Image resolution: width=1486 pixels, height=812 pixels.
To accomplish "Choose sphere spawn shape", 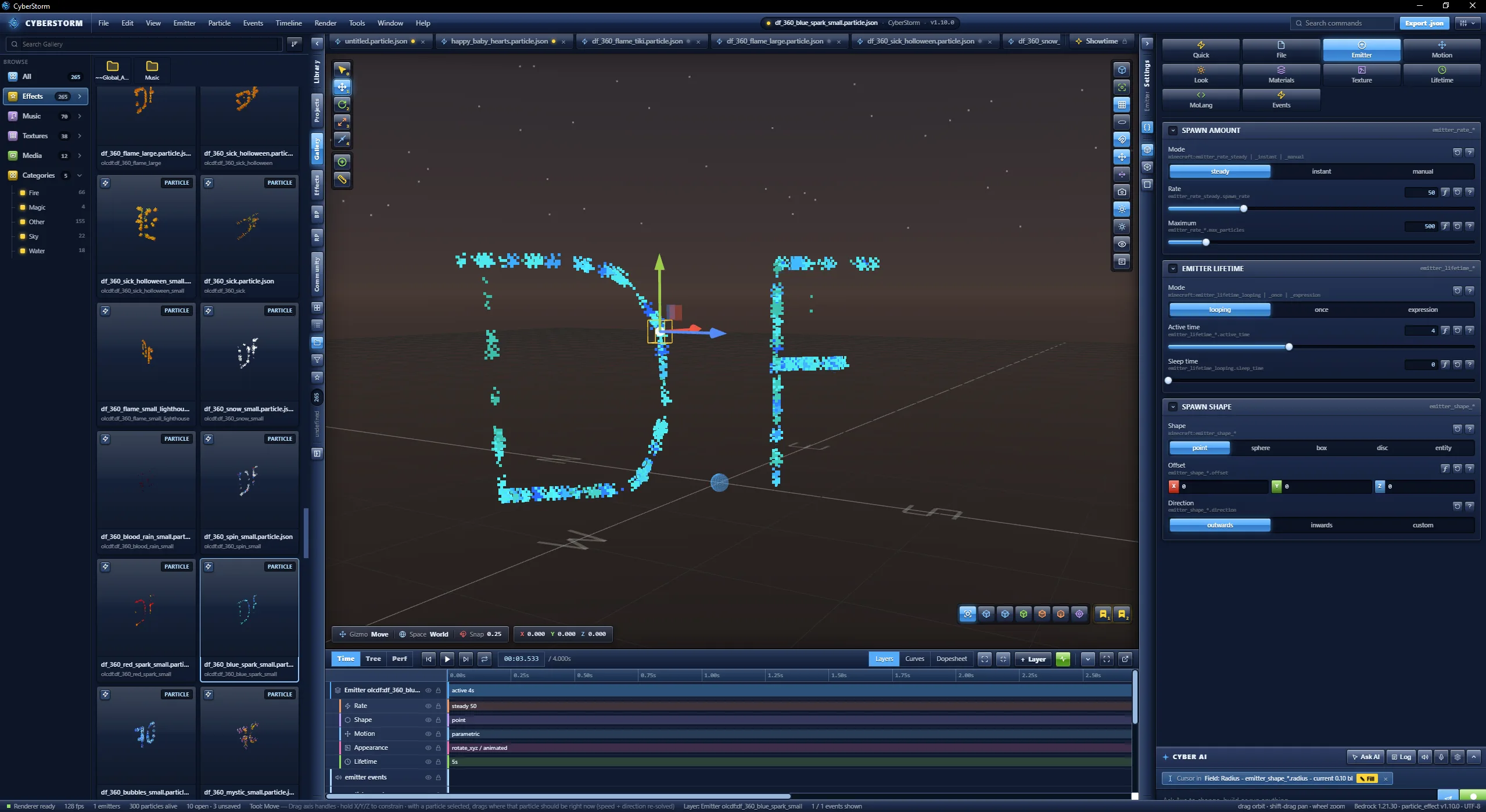I will point(1260,448).
